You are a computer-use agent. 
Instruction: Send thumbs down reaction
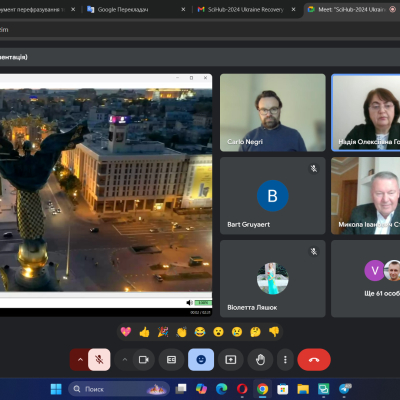[274, 332]
